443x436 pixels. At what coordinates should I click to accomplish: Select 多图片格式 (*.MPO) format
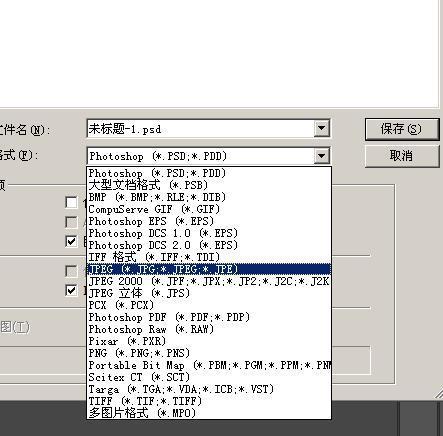point(209,413)
